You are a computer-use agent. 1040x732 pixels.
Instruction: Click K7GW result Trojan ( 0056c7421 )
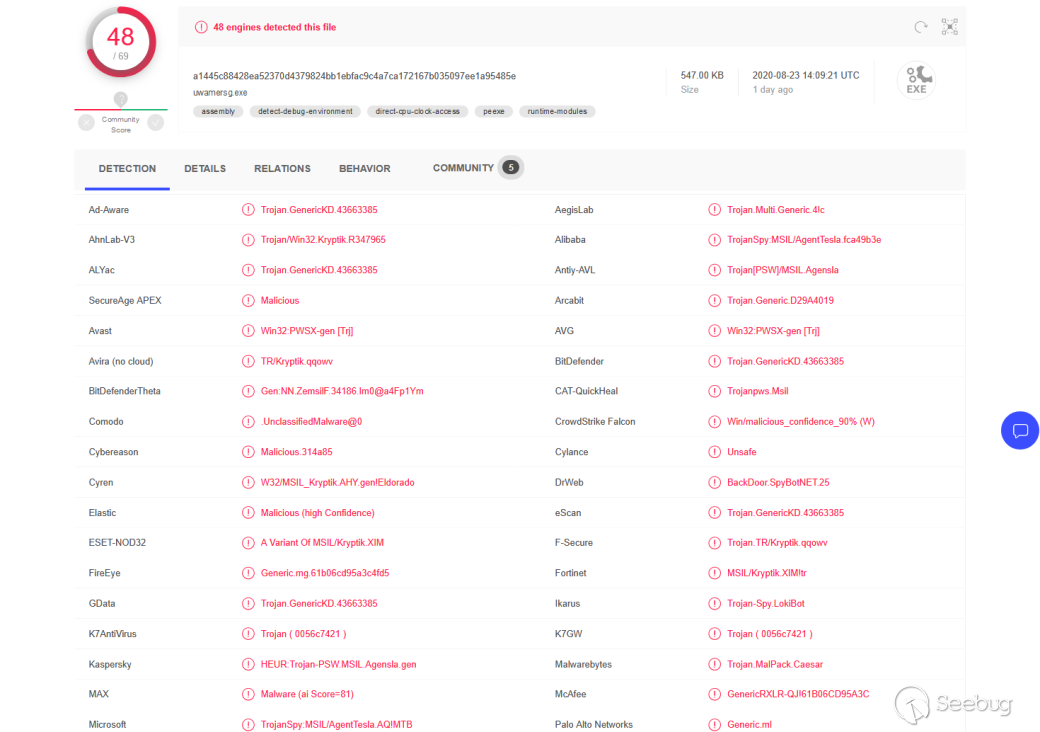click(769, 634)
